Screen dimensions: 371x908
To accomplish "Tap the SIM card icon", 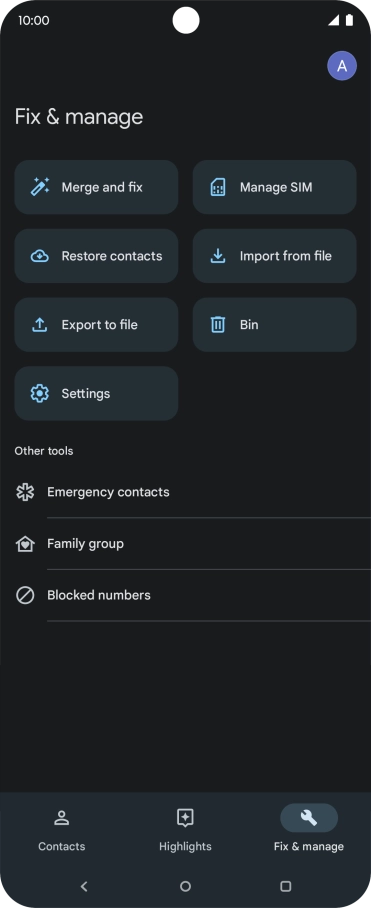I will [x=218, y=187].
